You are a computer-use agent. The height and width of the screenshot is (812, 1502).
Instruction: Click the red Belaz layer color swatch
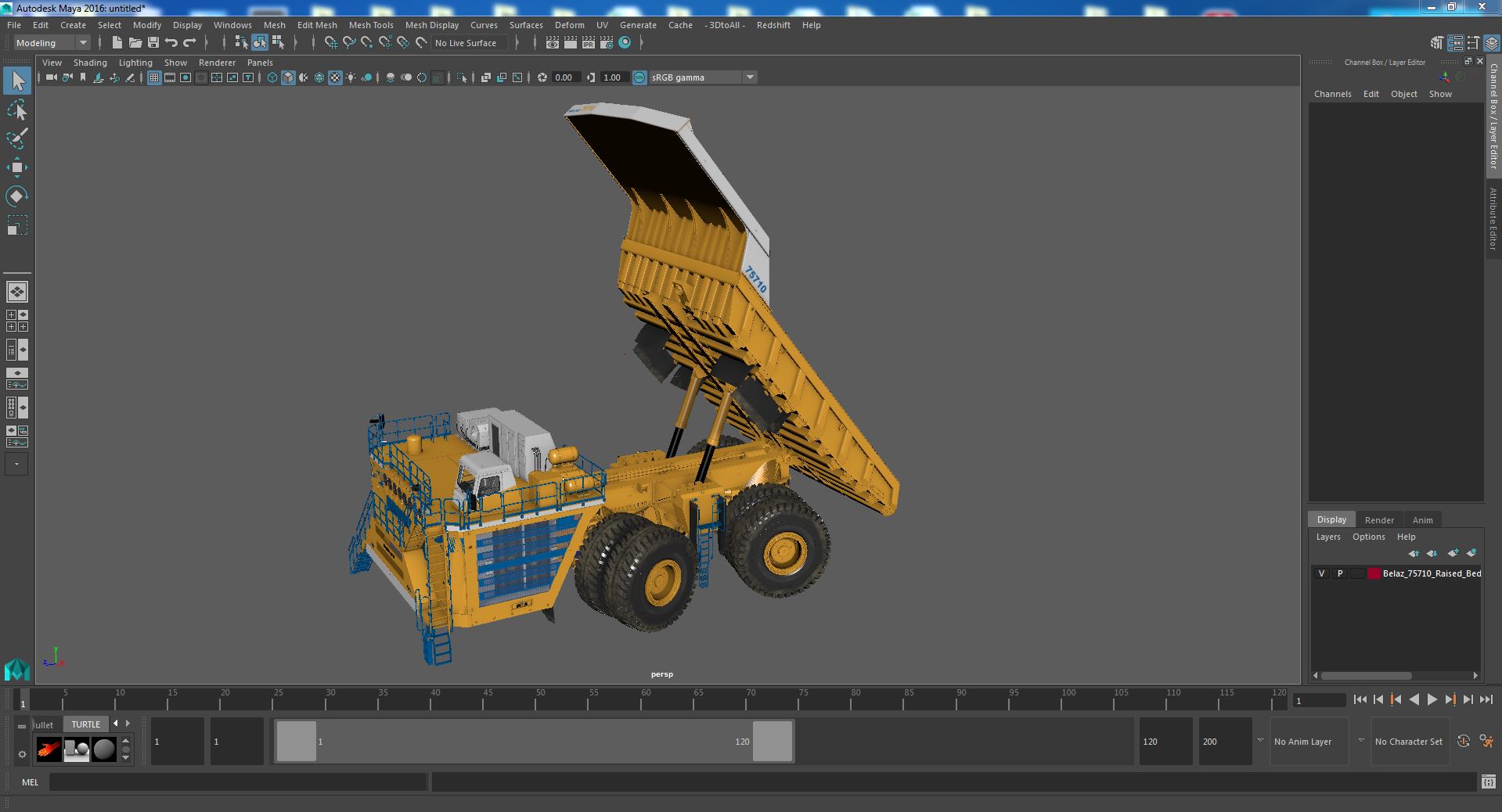1374,573
